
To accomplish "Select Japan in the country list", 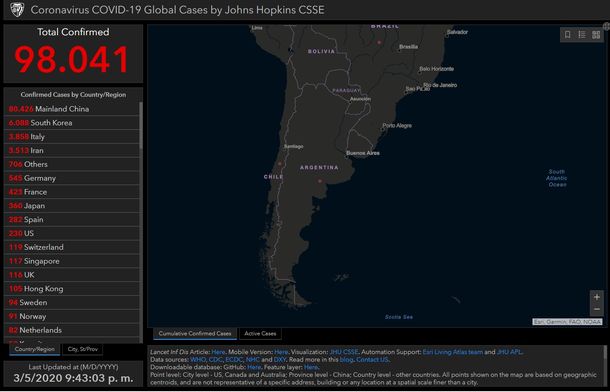I will pyautogui.click(x=71, y=206).
